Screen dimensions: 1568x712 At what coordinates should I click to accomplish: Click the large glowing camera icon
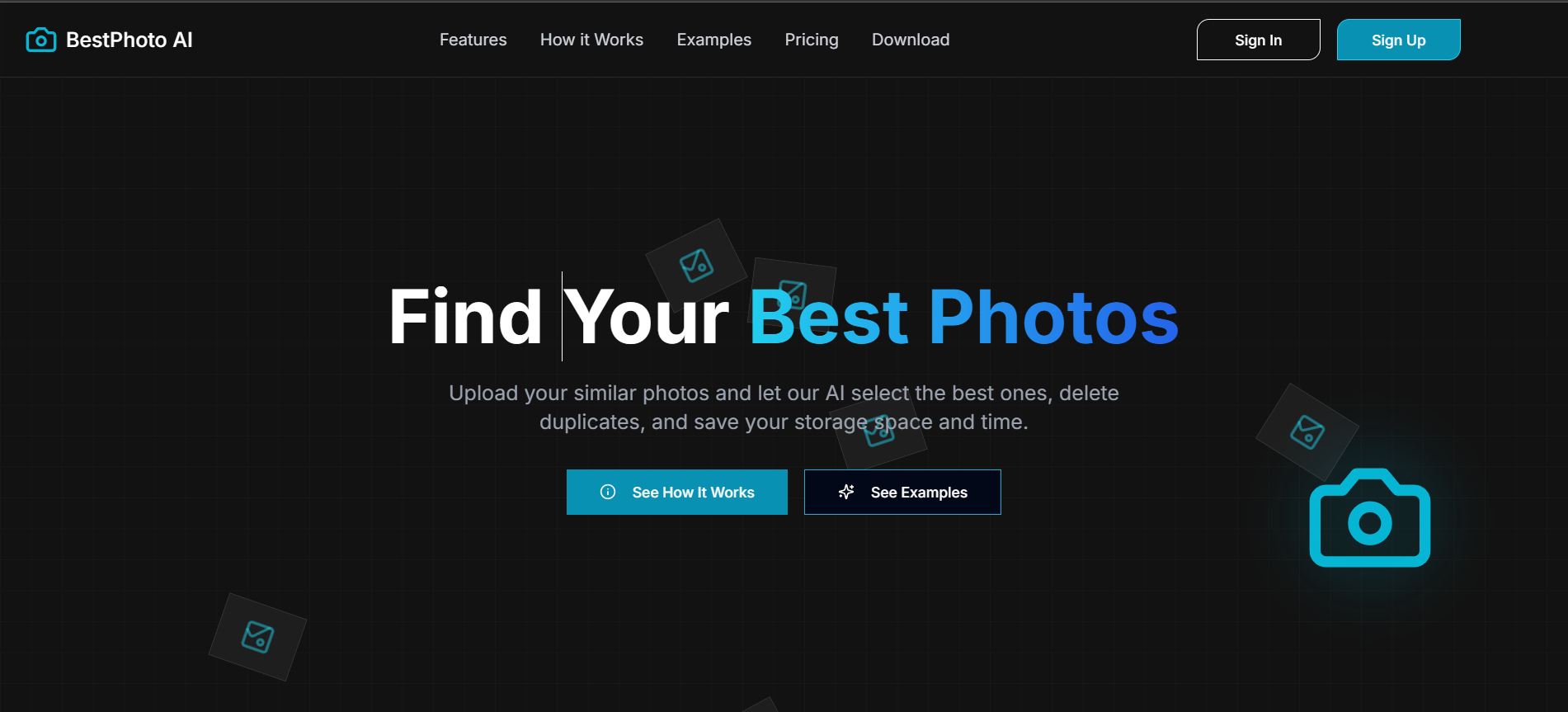[1369, 517]
